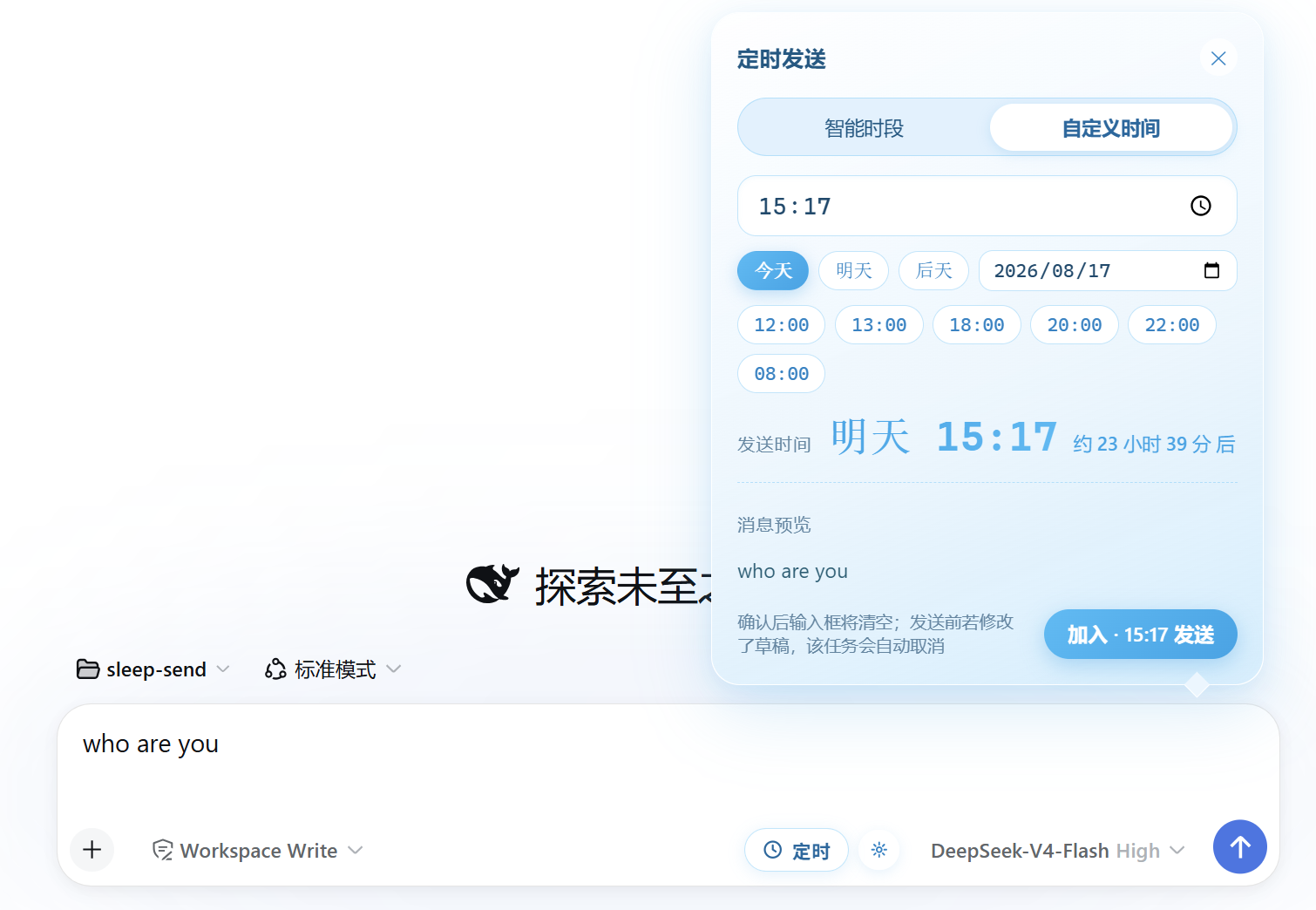Screen dimensions: 1316x910
Task: Close the 定时发送 popup
Action: click(x=1218, y=58)
